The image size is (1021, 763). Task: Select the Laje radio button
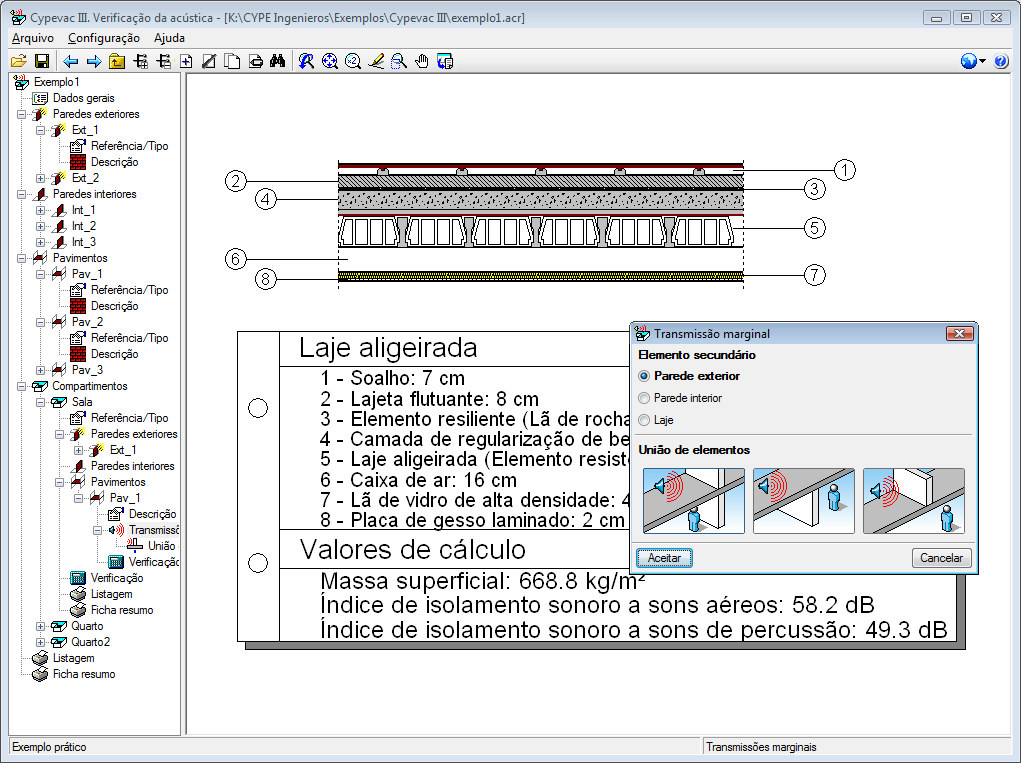coord(644,421)
